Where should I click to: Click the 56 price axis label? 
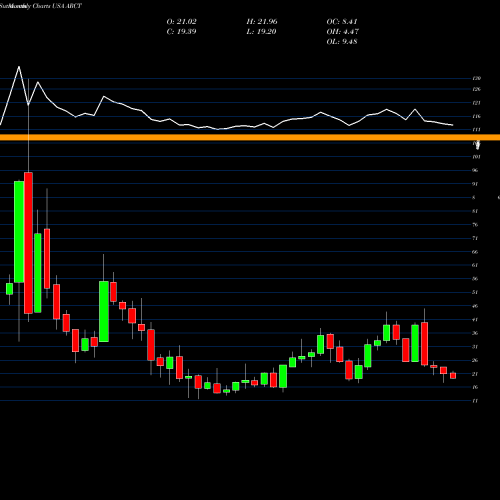point(475,279)
